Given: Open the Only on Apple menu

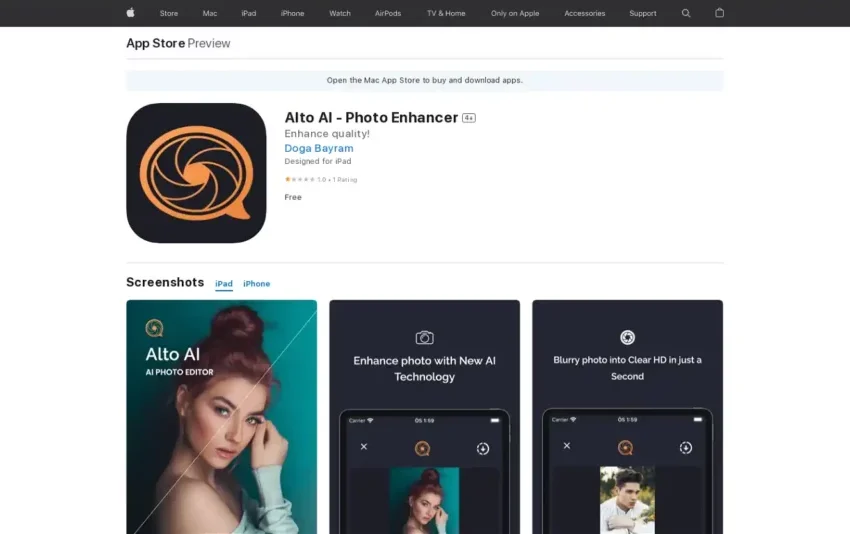Looking at the screenshot, I should (x=515, y=13).
